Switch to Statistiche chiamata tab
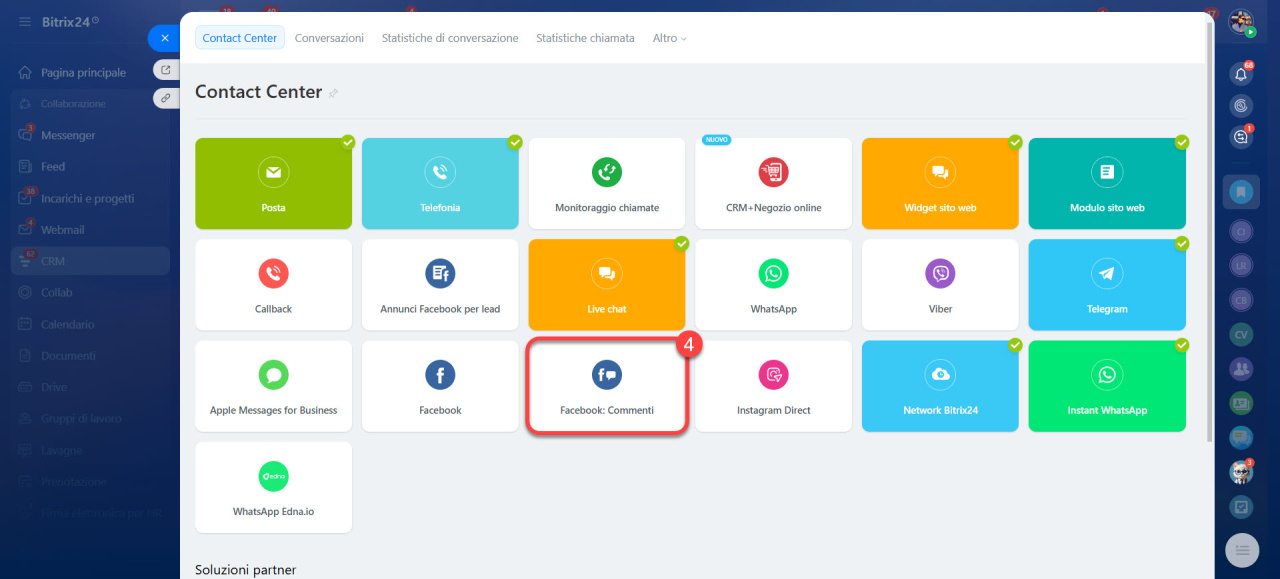This screenshot has width=1280, height=579. tap(585, 38)
